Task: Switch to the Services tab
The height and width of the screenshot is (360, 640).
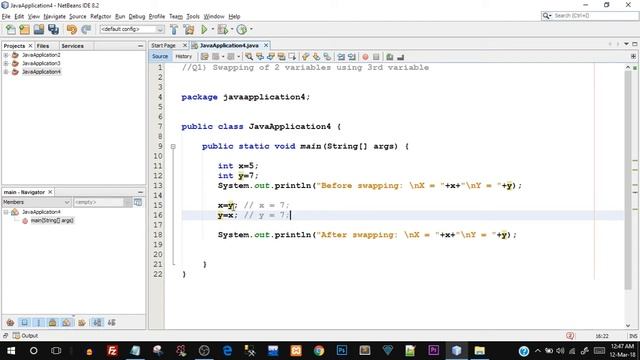Action: tap(73, 46)
